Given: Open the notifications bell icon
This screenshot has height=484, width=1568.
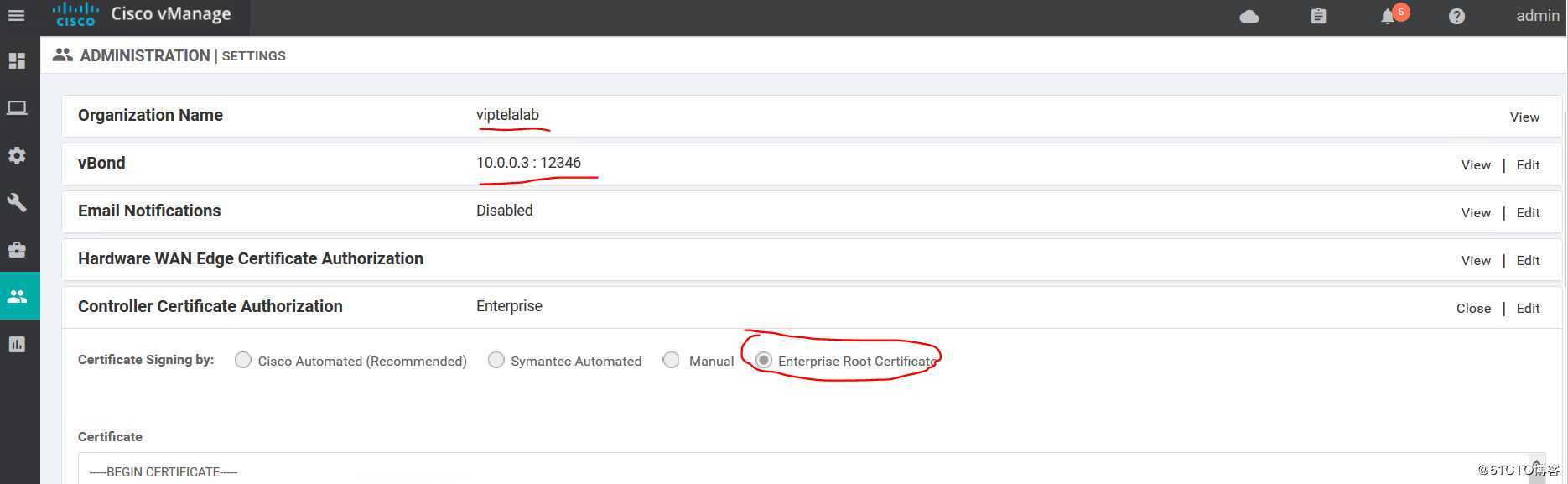Looking at the screenshot, I should tap(1389, 16).
